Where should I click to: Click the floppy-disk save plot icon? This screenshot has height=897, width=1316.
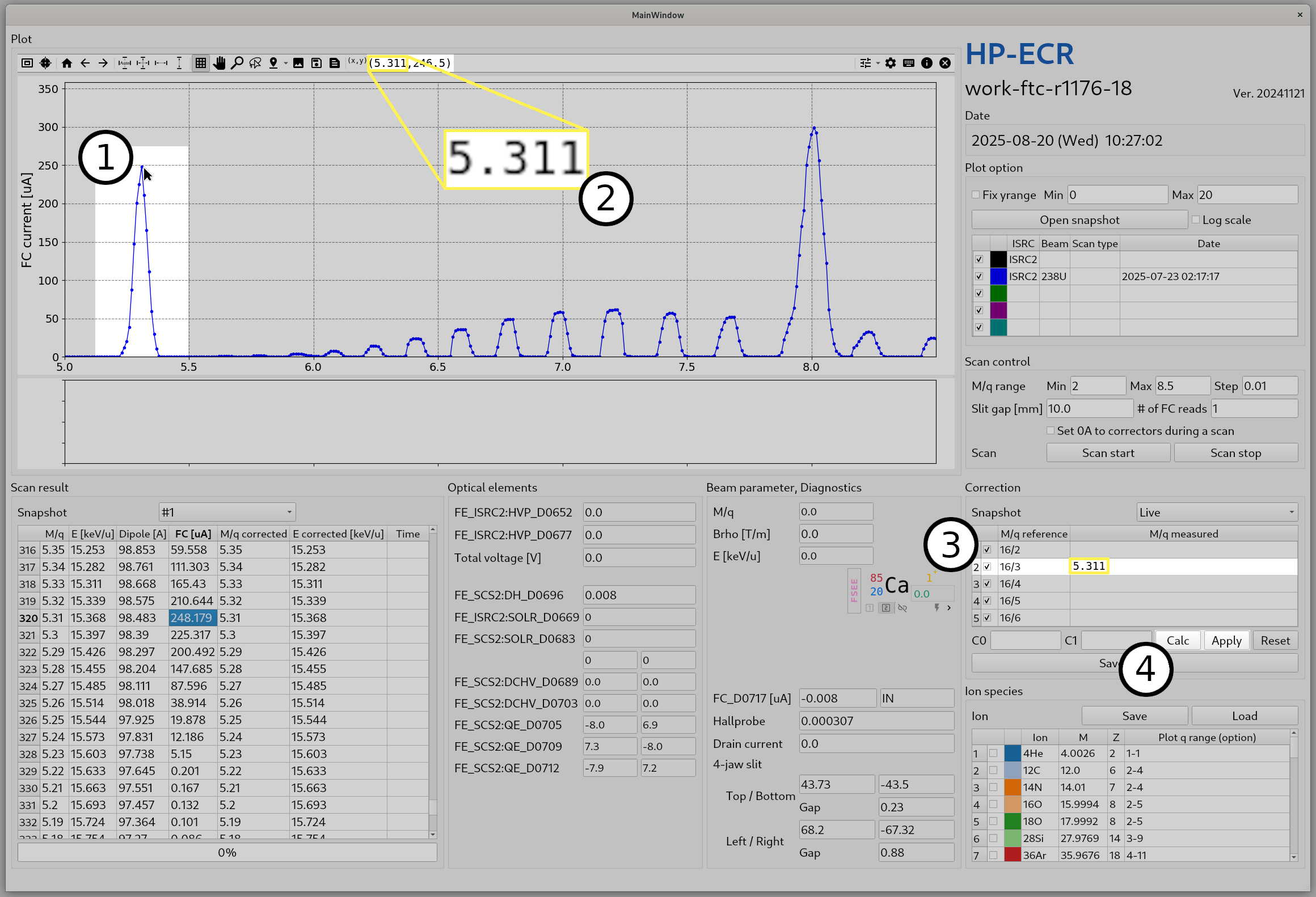[x=317, y=63]
